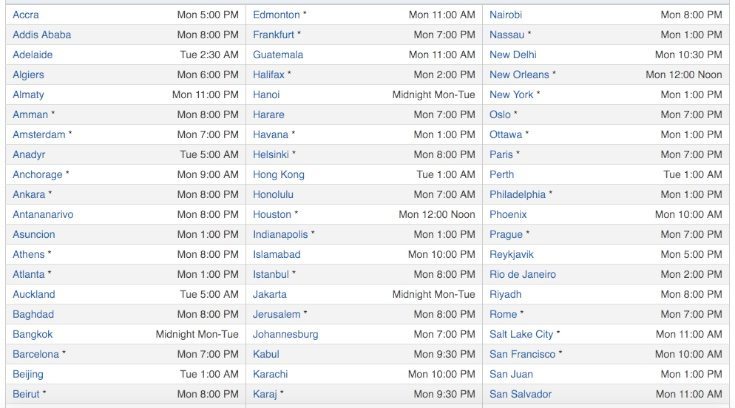
Task: Open the Addis Ababa city link
Action: click(42, 35)
